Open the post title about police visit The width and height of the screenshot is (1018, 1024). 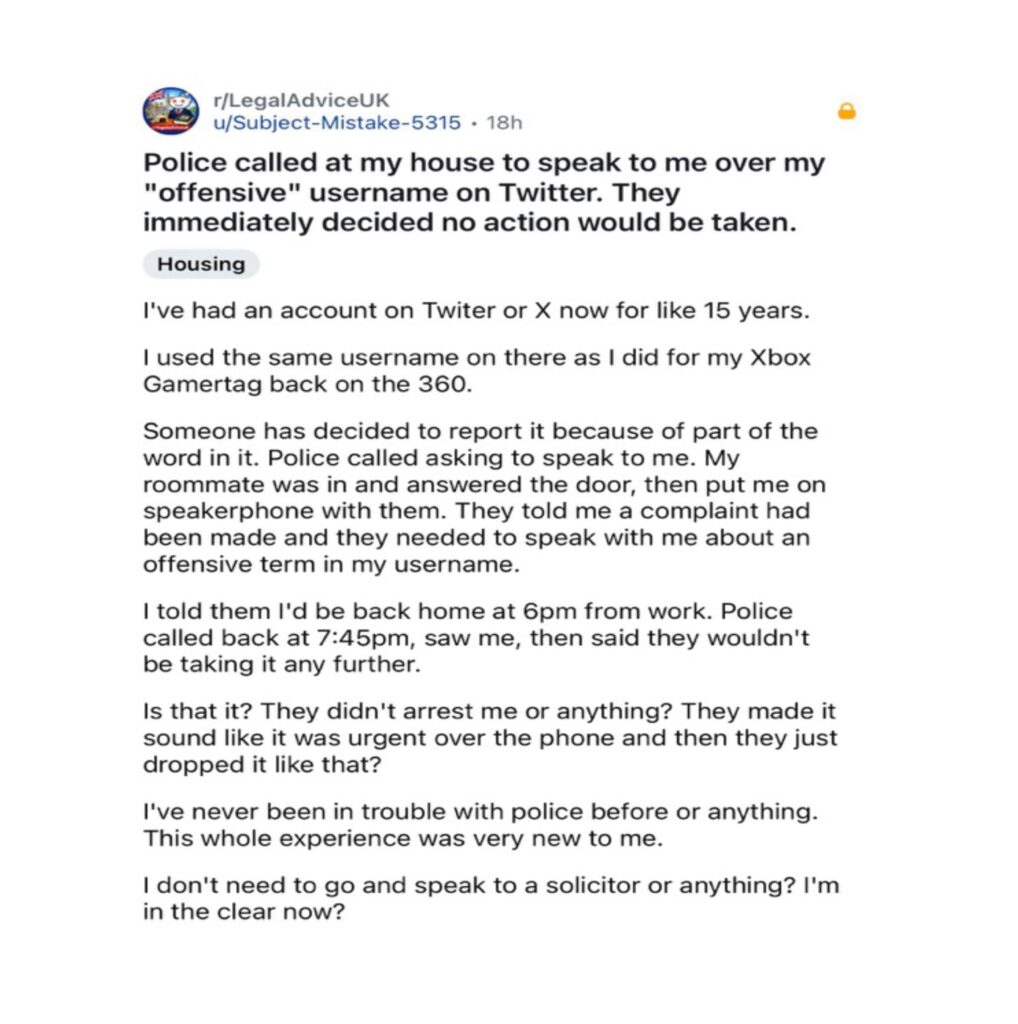tap(484, 193)
